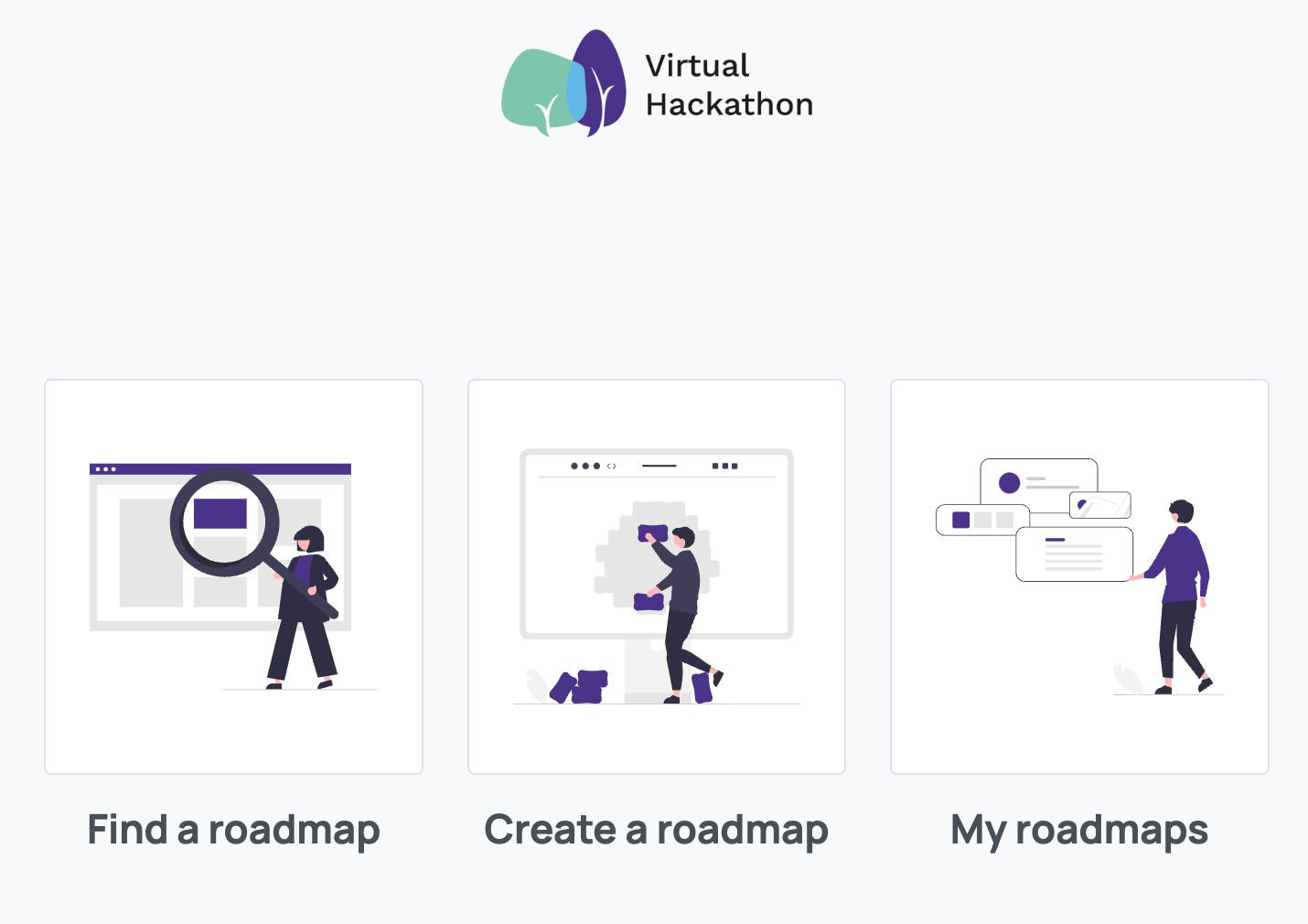This screenshot has width=1308, height=924.
Task: Click the profile card with purple circle
Action: tap(1039, 482)
